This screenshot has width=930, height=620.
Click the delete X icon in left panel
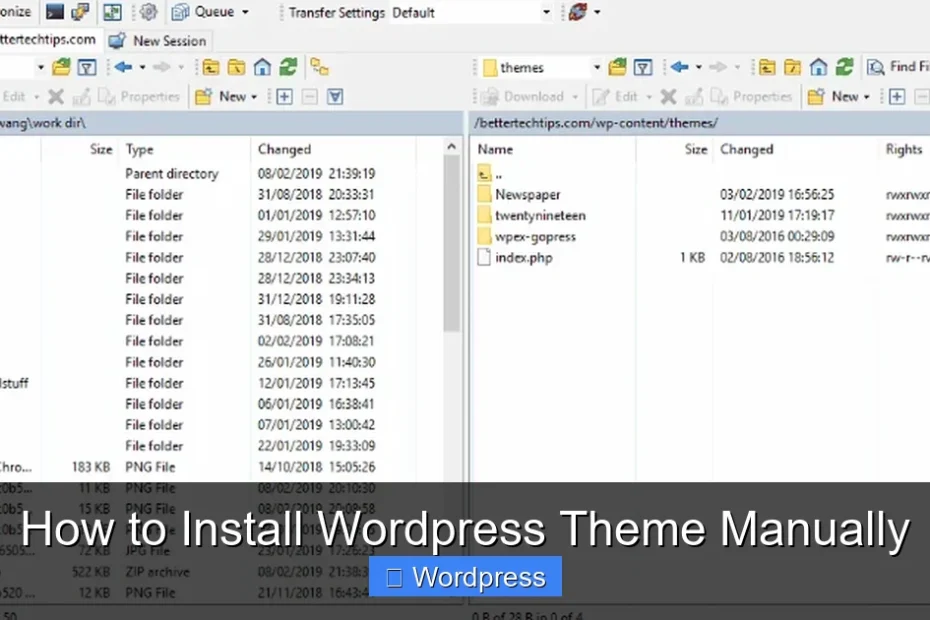[x=56, y=96]
